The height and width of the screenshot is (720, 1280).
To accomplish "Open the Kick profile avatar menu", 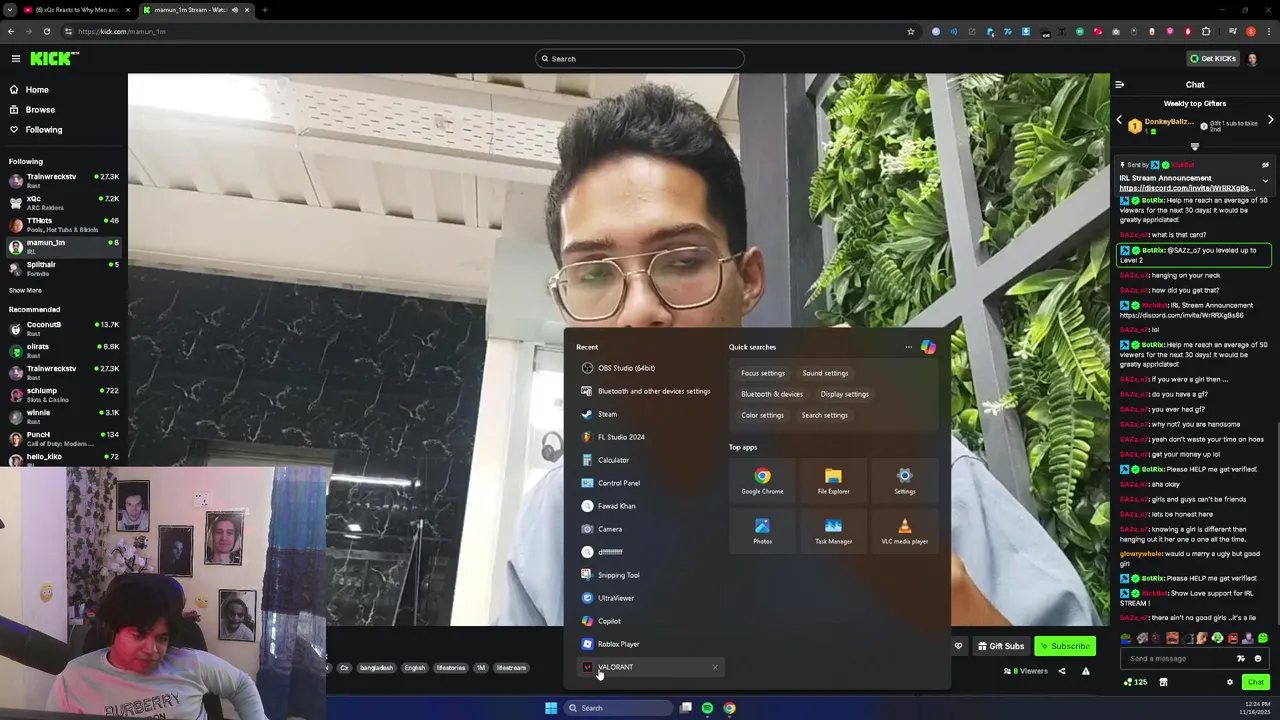I will point(1253,59).
